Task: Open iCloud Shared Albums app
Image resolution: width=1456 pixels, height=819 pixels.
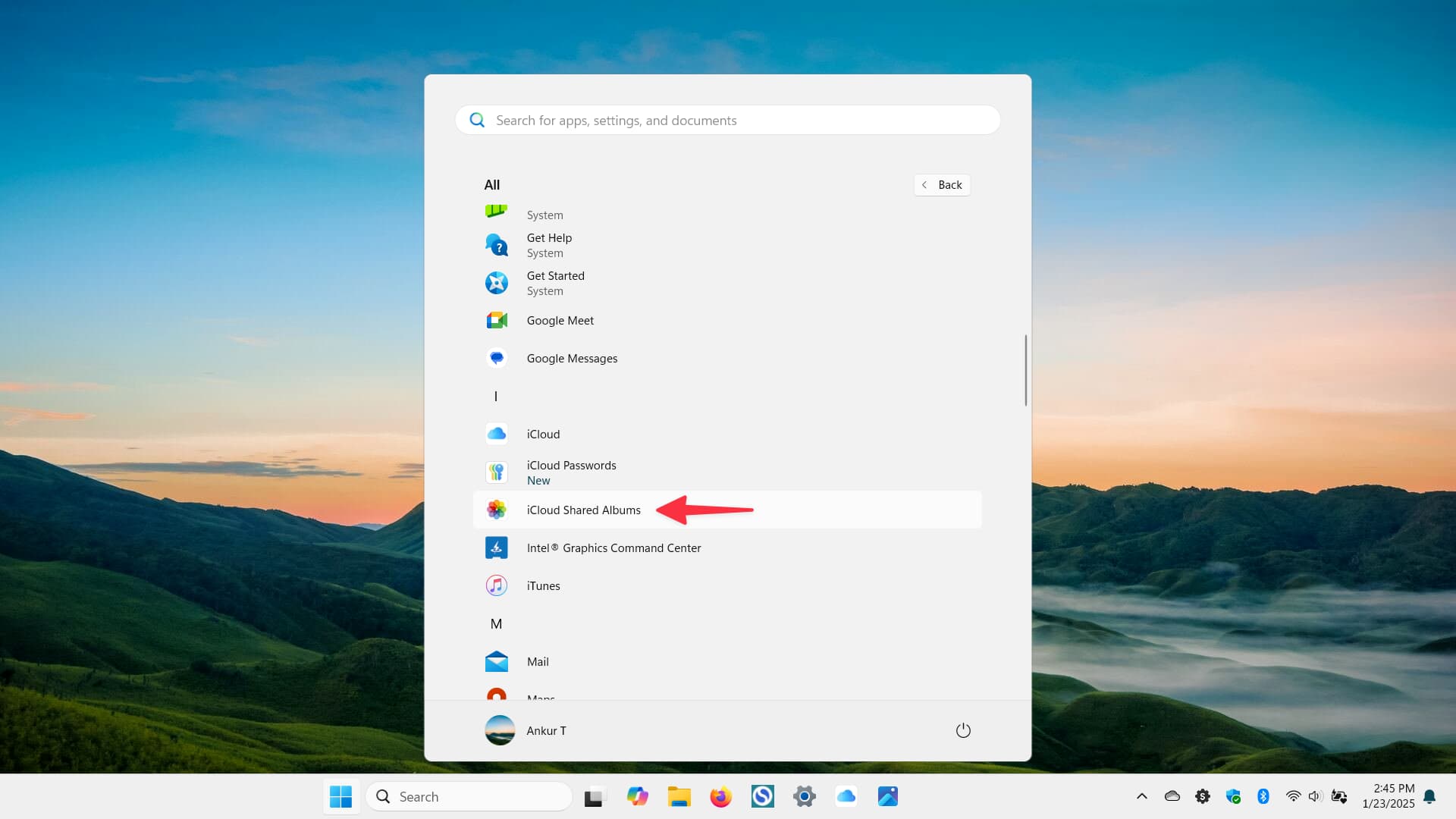Action: pos(726,510)
